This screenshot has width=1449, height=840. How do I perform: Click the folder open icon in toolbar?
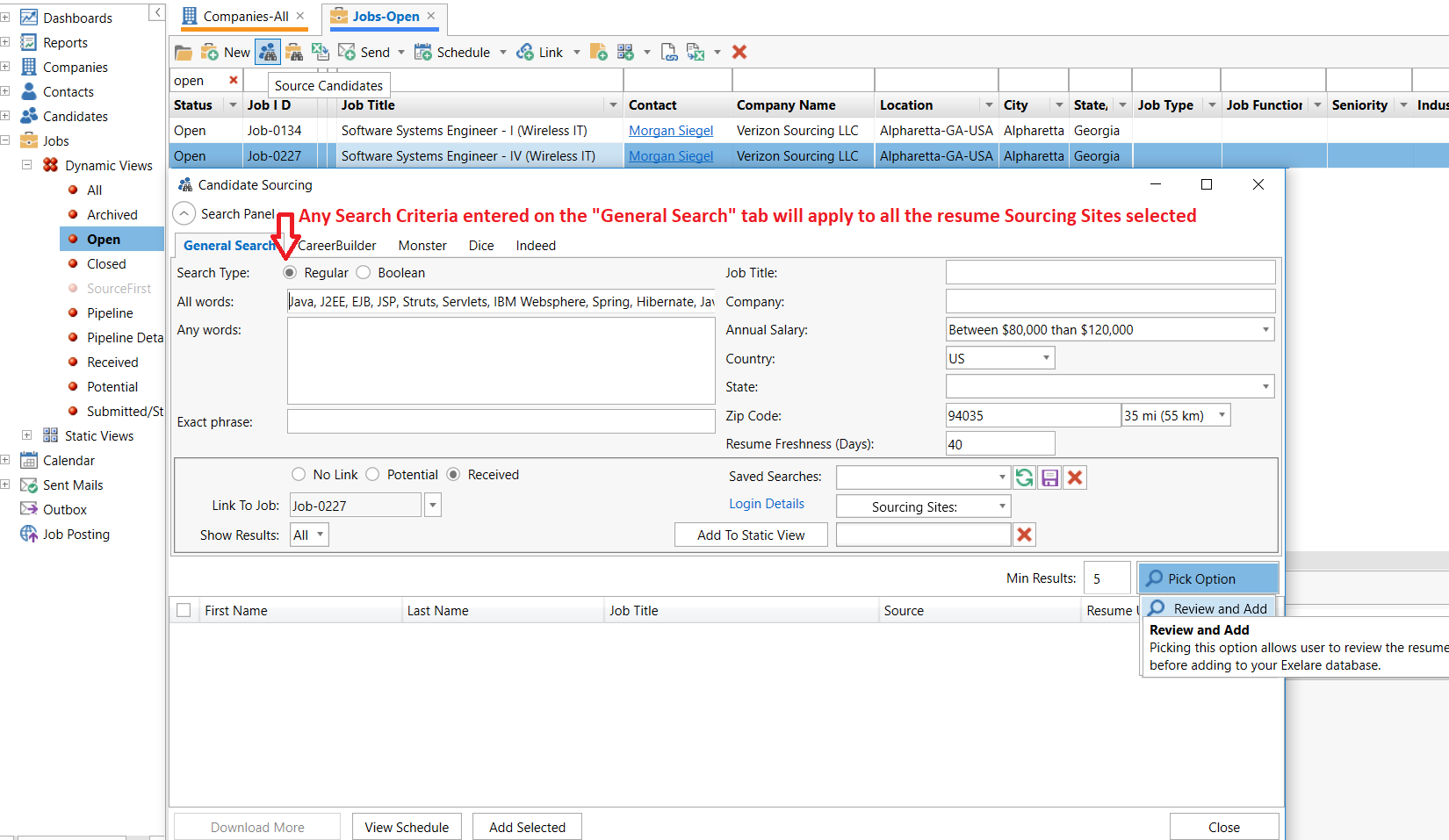[x=184, y=53]
